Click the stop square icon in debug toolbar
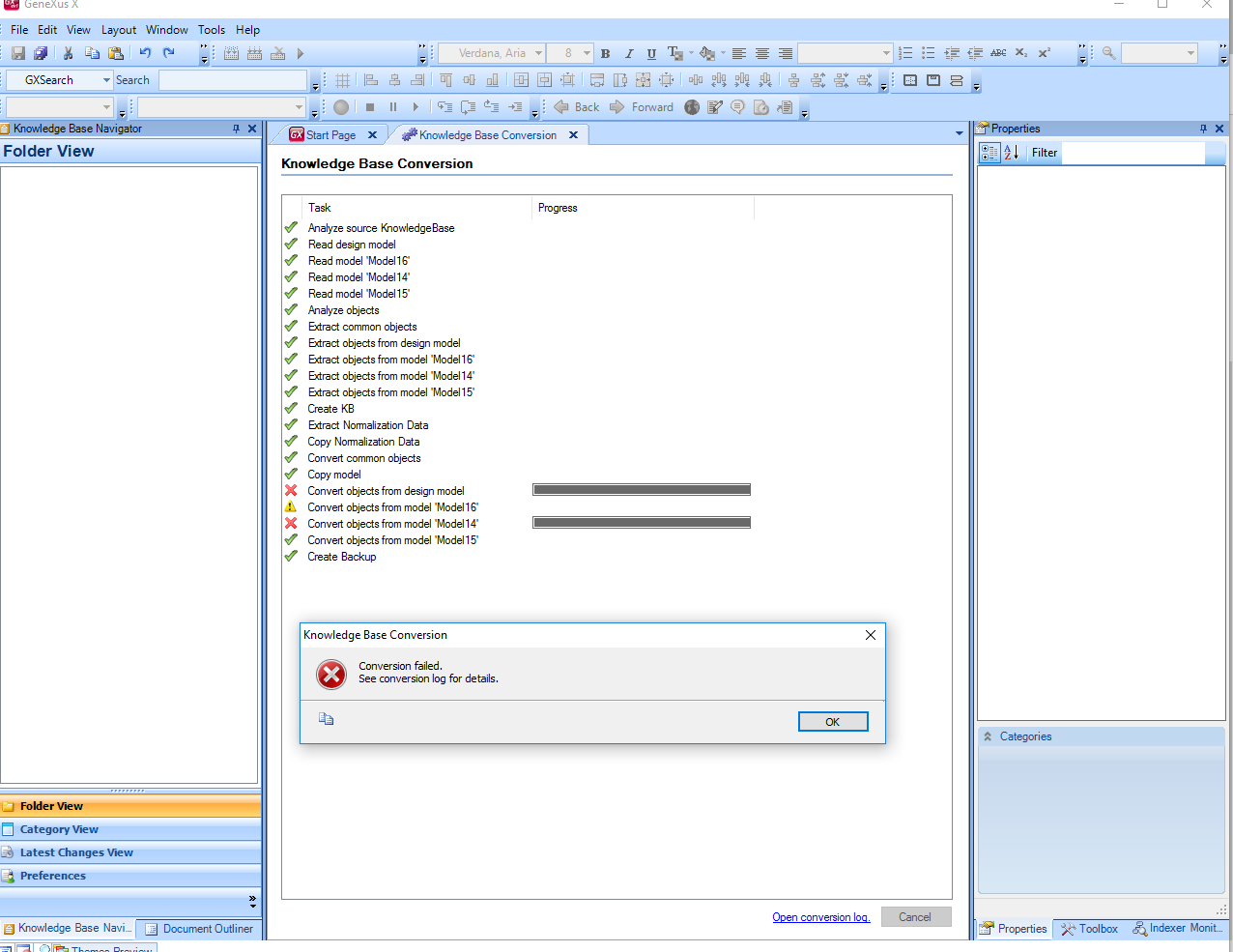Viewport: 1233px width, 952px height. pyautogui.click(x=369, y=107)
